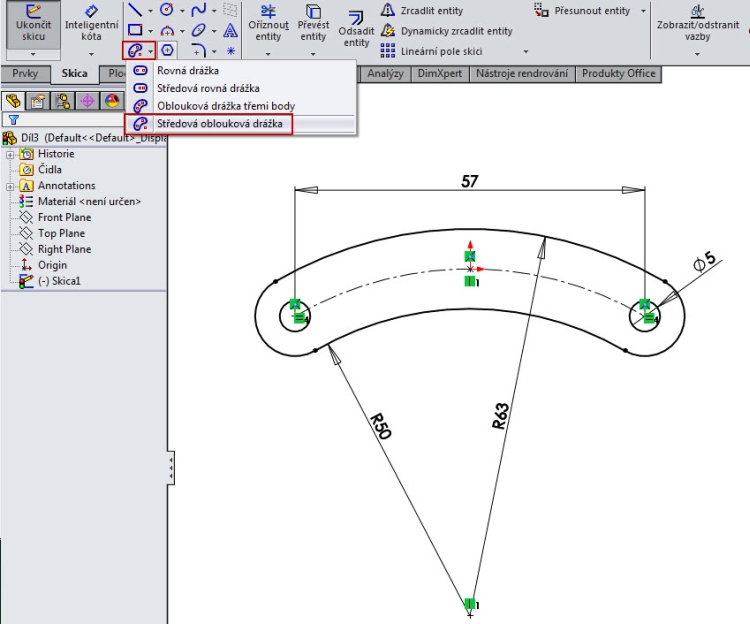
Task: Click the Ø5 diameter dimension
Action: [x=705, y=261]
